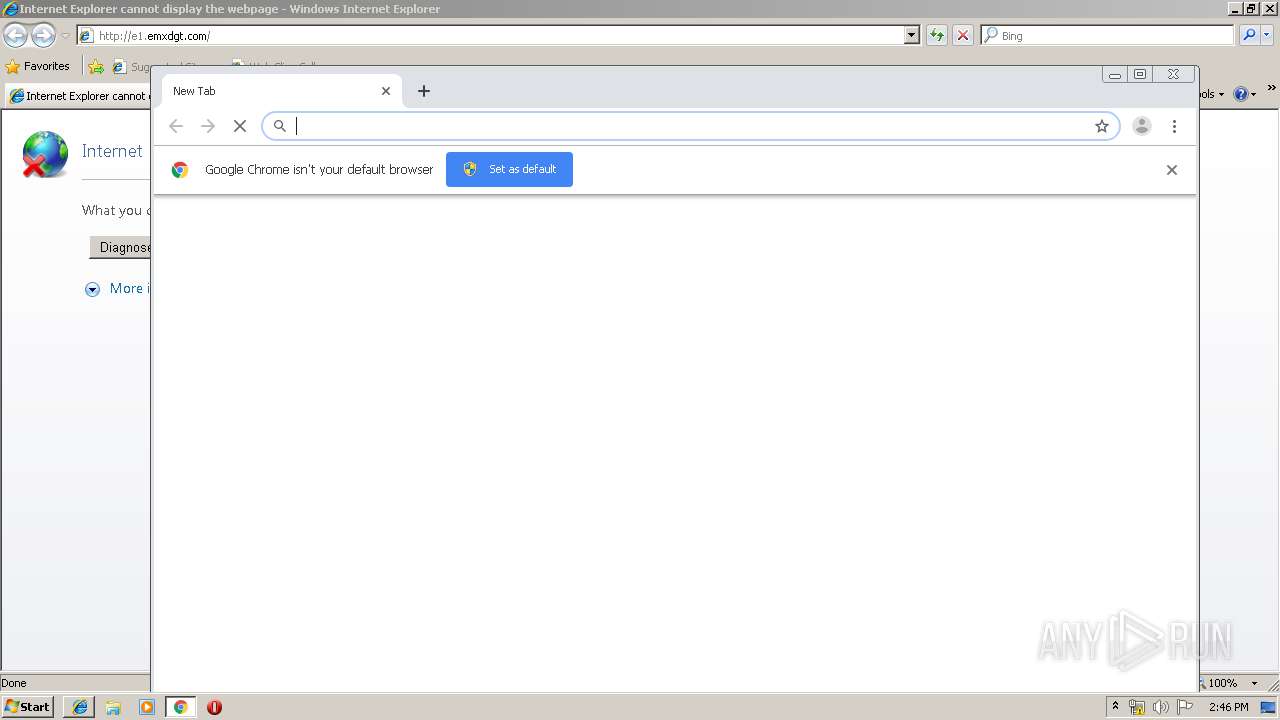The height and width of the screenshot is (720, 1280).
Task: Click the Chrome logo in the infobar
Action: 180,170
